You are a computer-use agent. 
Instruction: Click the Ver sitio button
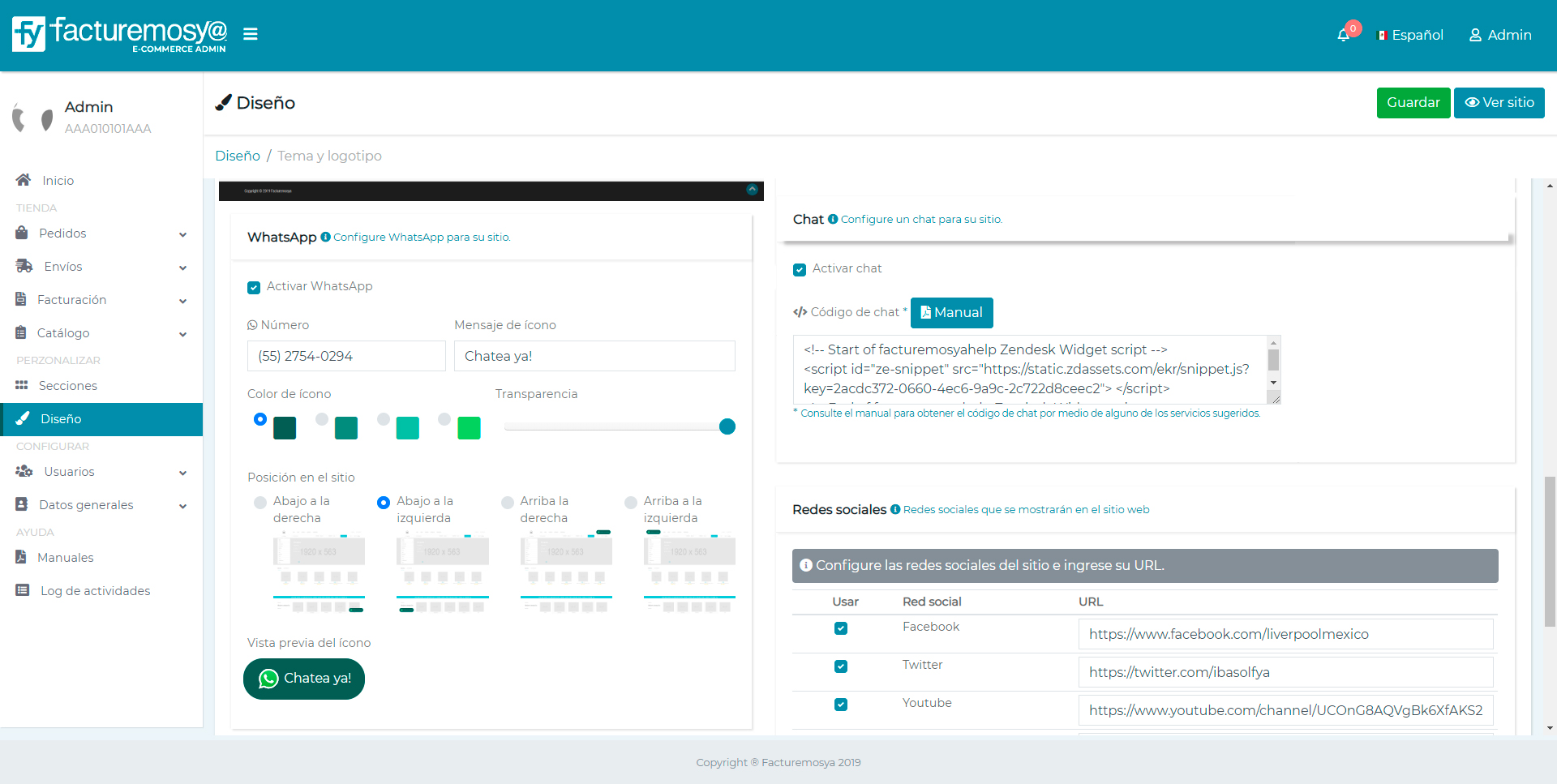tap(1499, 103)
